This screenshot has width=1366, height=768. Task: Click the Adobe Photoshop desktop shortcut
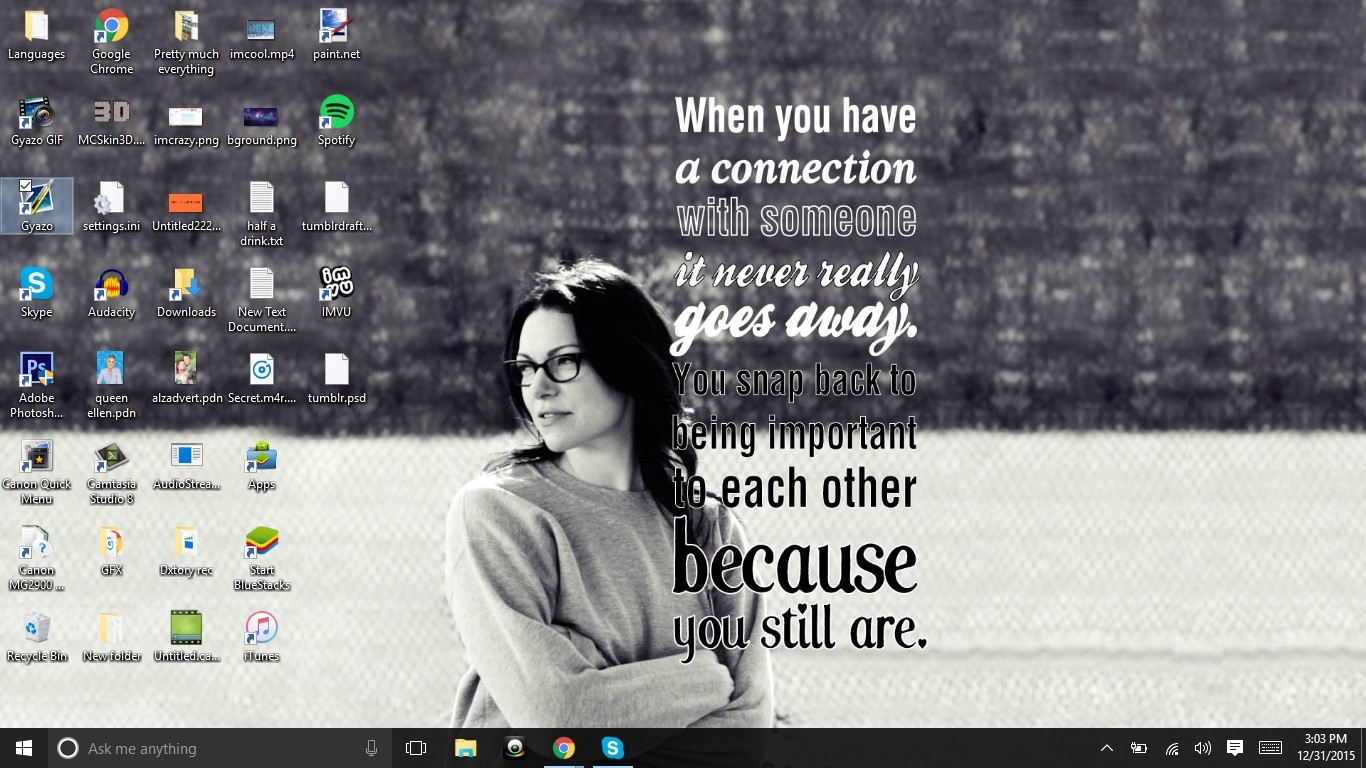coord(36,386)
